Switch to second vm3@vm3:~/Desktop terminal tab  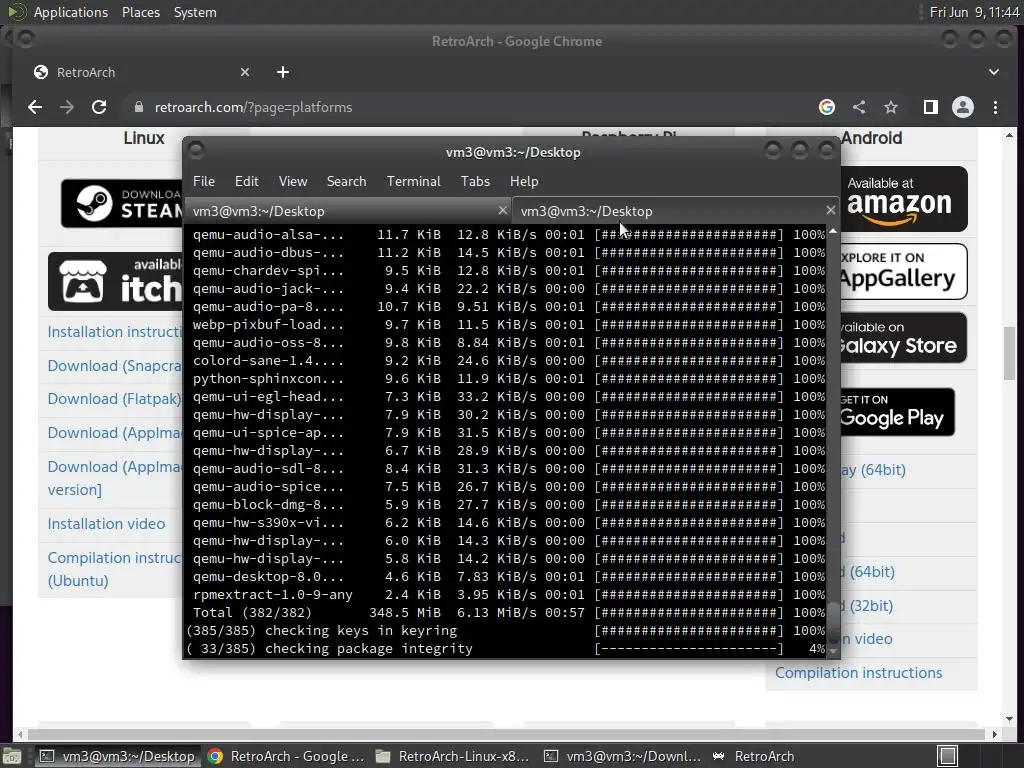point(676,211)
